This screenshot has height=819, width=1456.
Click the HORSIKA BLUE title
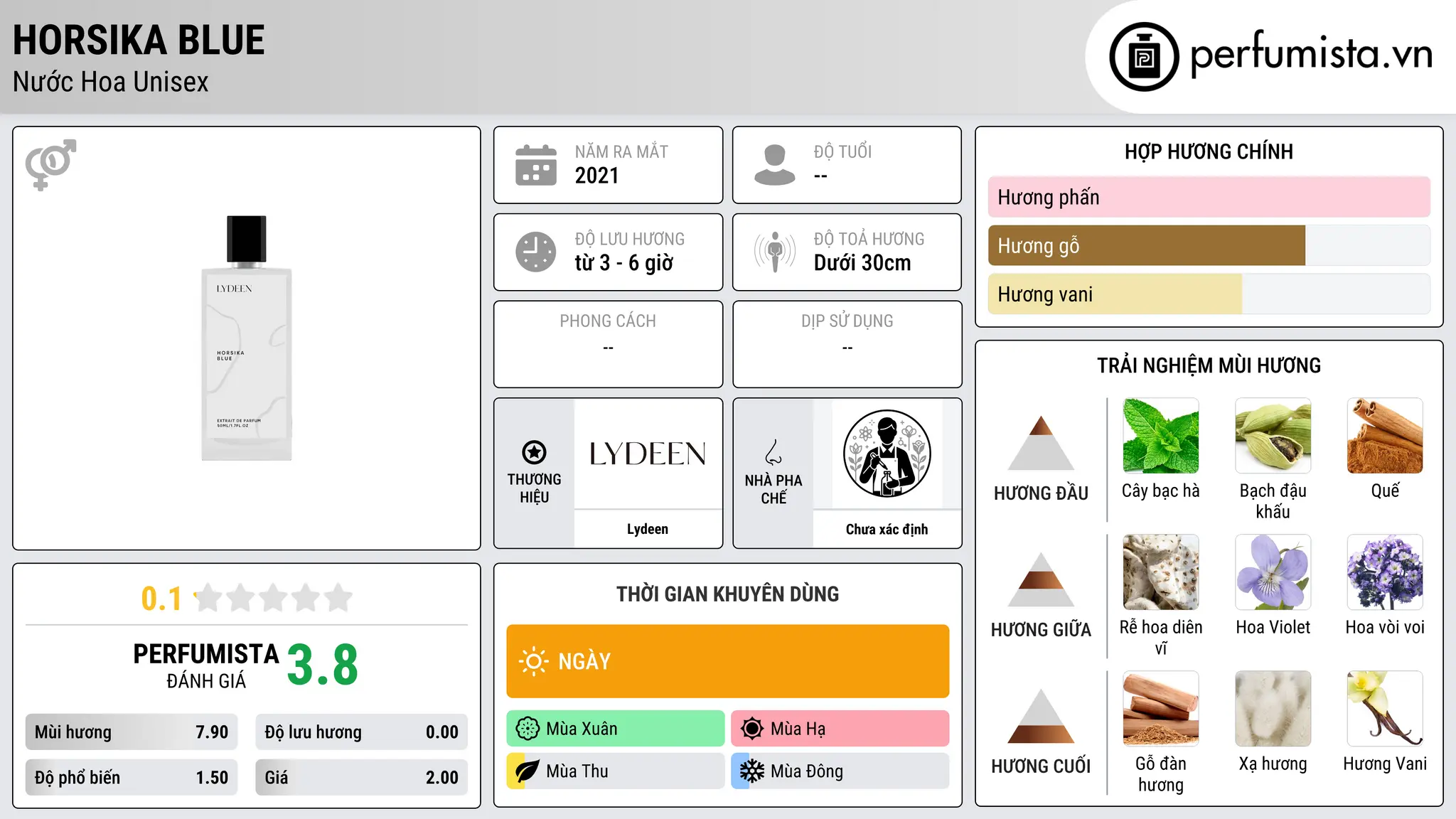click(x=139, y=40)
